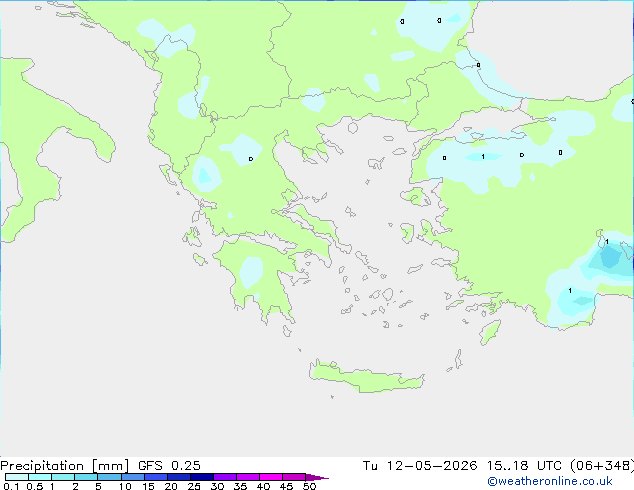Viewport: 634px width, 490px height.
Task: Click the '40' legend scale label
Action: (x=263, y=486)
